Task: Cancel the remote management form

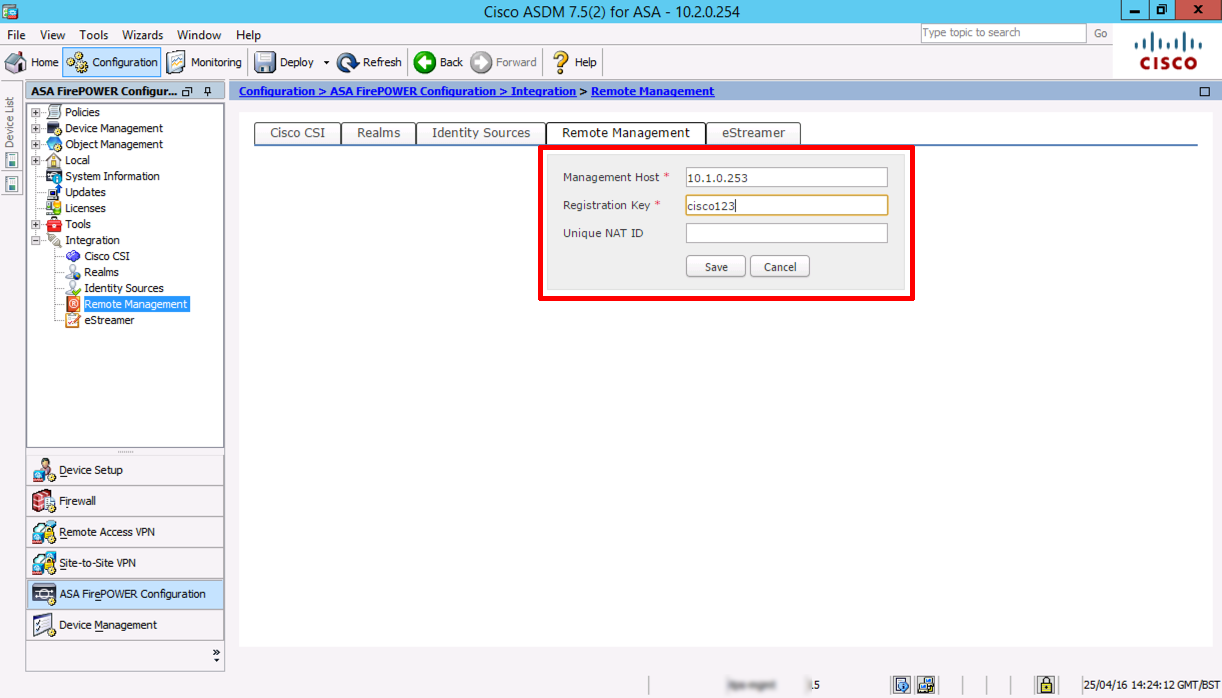Action: [x=780, y=267]
